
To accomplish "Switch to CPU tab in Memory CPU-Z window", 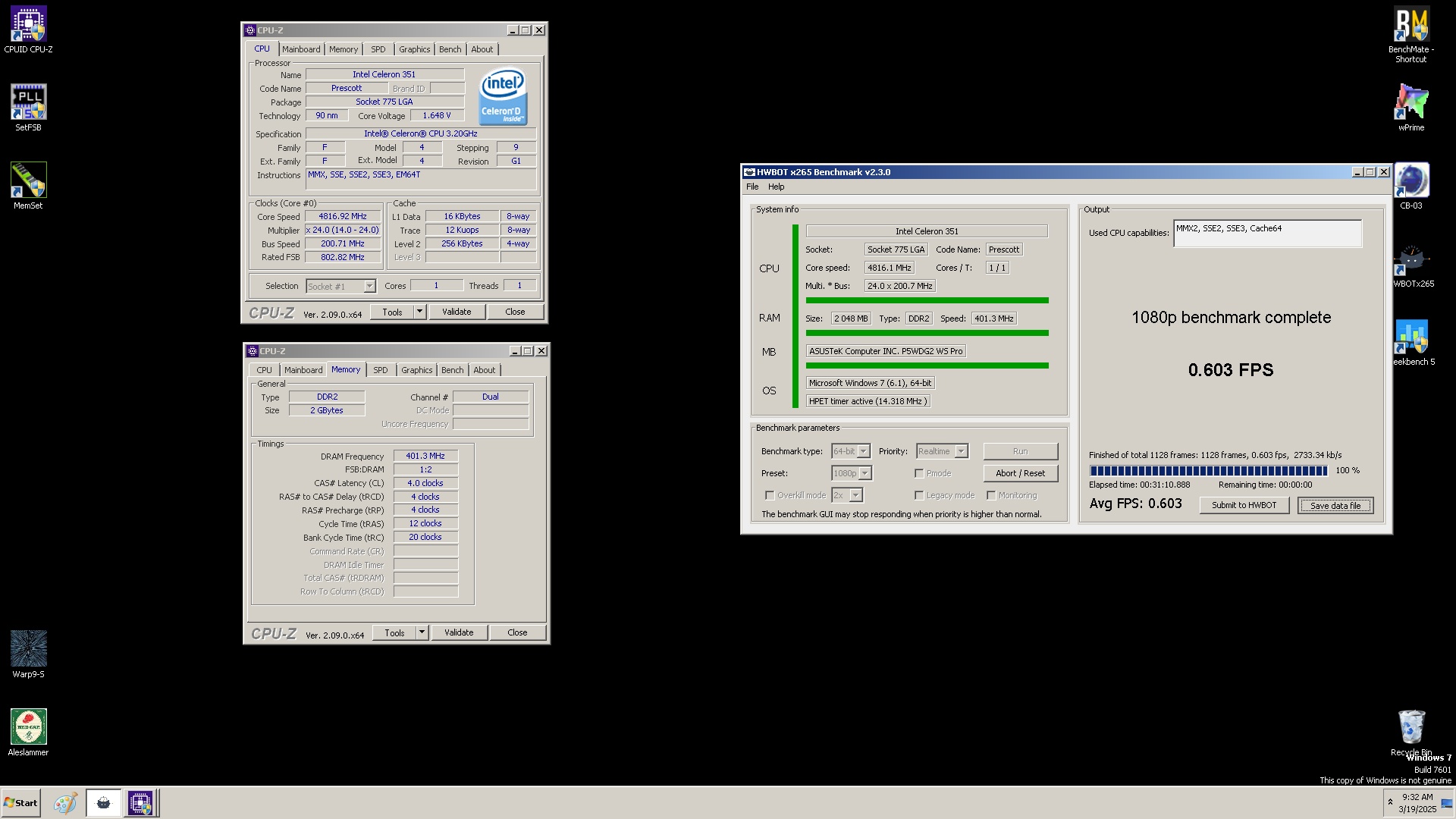I will (264, 370).
